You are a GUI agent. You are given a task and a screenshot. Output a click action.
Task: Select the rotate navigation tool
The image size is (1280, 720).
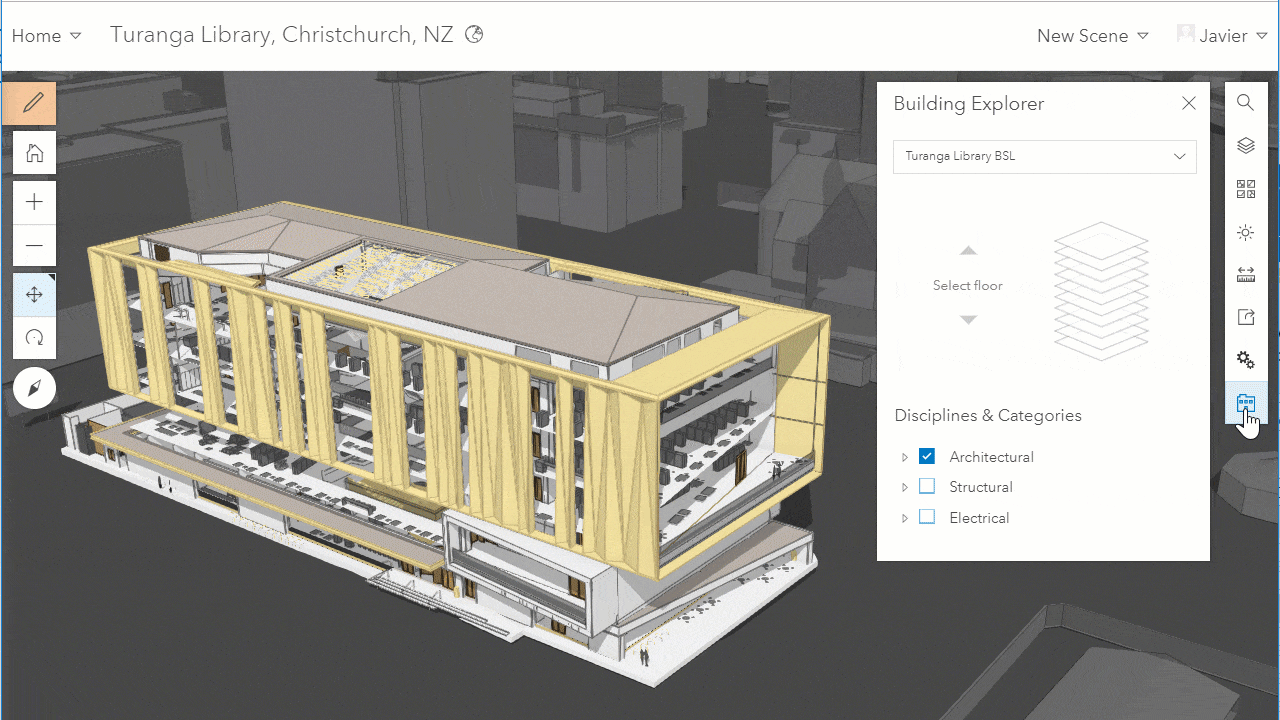(x=34, y=338)
